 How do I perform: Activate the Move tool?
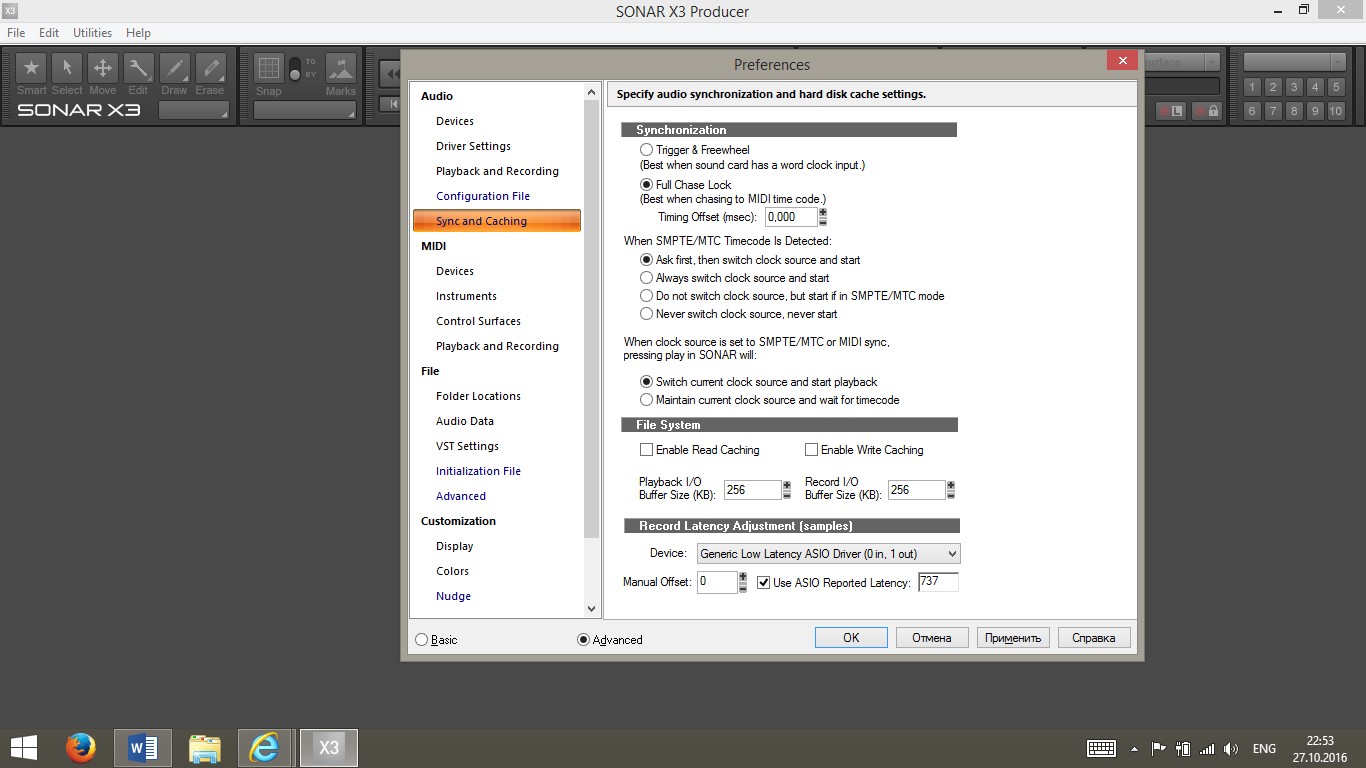(x=103, y=68)
